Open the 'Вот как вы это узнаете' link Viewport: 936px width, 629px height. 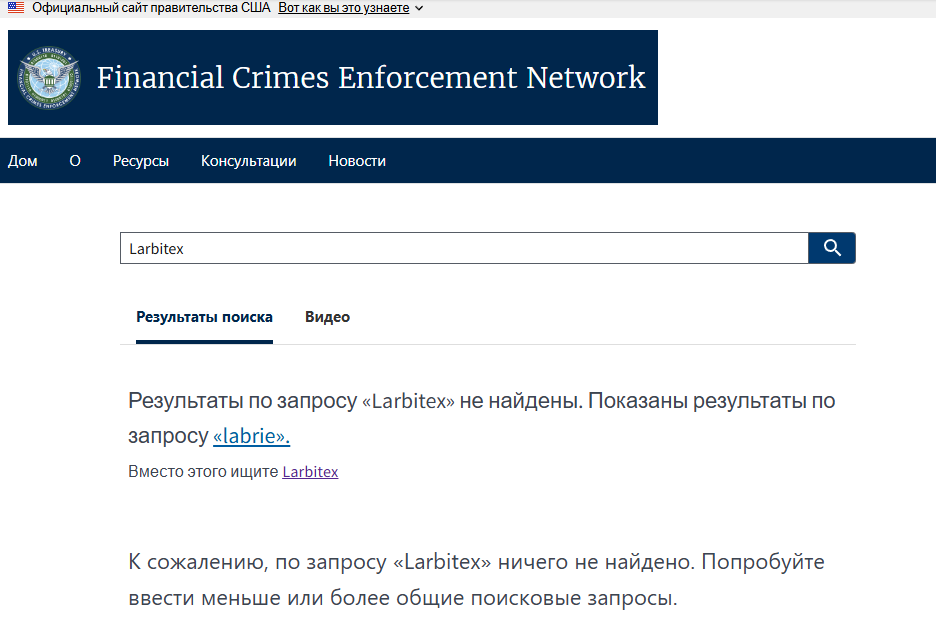coord(344,8)
